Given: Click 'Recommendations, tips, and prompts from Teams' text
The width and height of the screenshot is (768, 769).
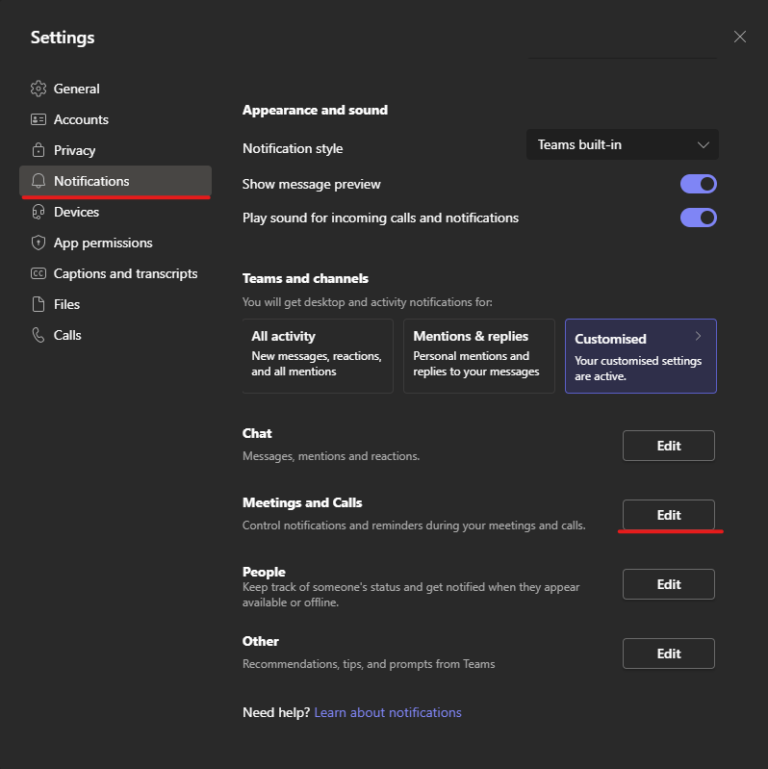Looking at the screenshot, I should [x=369, y=664].
